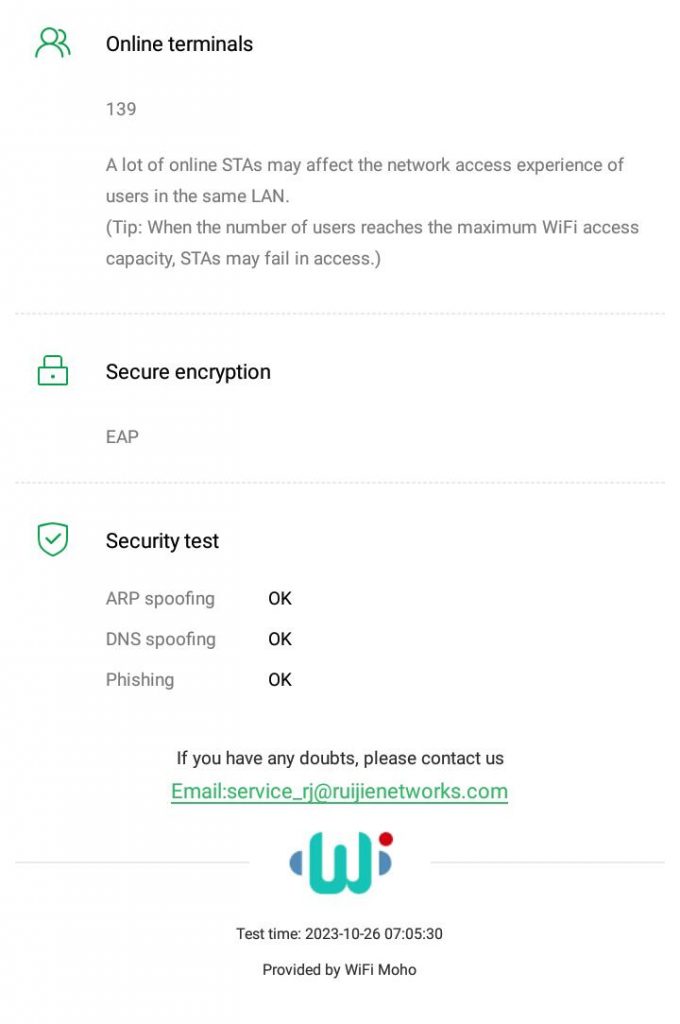Select the Online terminals heading

tap(179, 44)
